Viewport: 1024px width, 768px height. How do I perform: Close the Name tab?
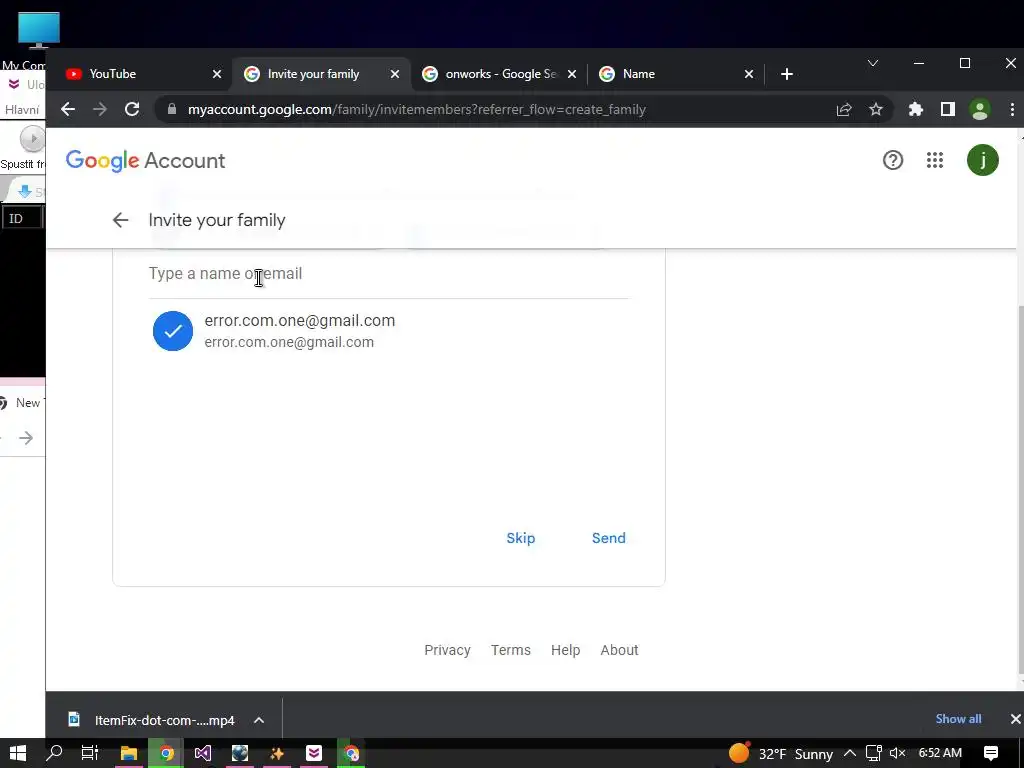pyautogui.click(x=749, y=74)
